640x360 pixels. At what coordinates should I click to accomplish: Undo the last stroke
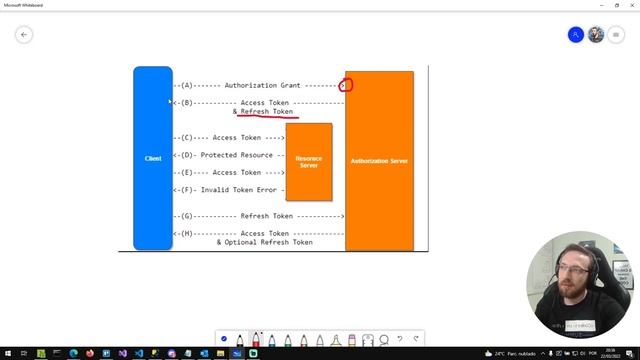(x=400, y=339)
